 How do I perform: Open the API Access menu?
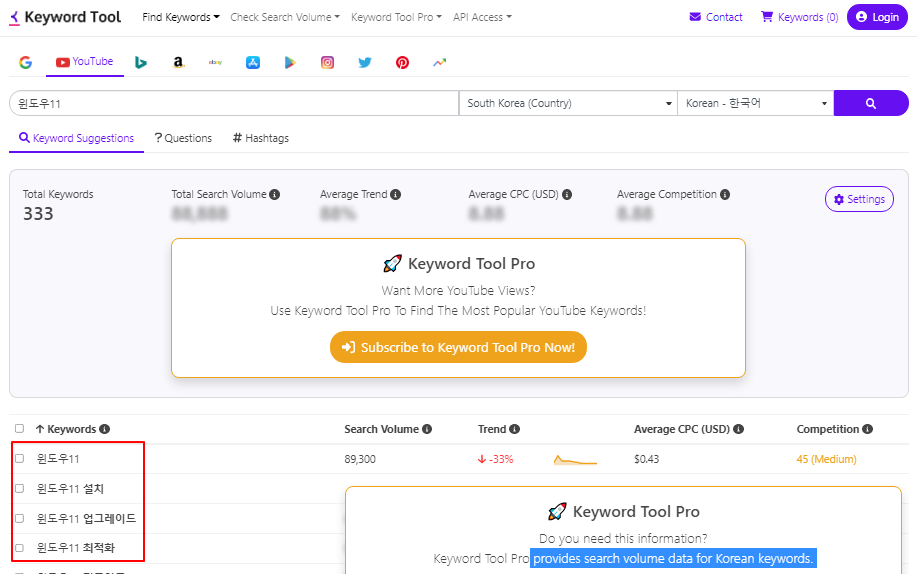coord(482,17)
